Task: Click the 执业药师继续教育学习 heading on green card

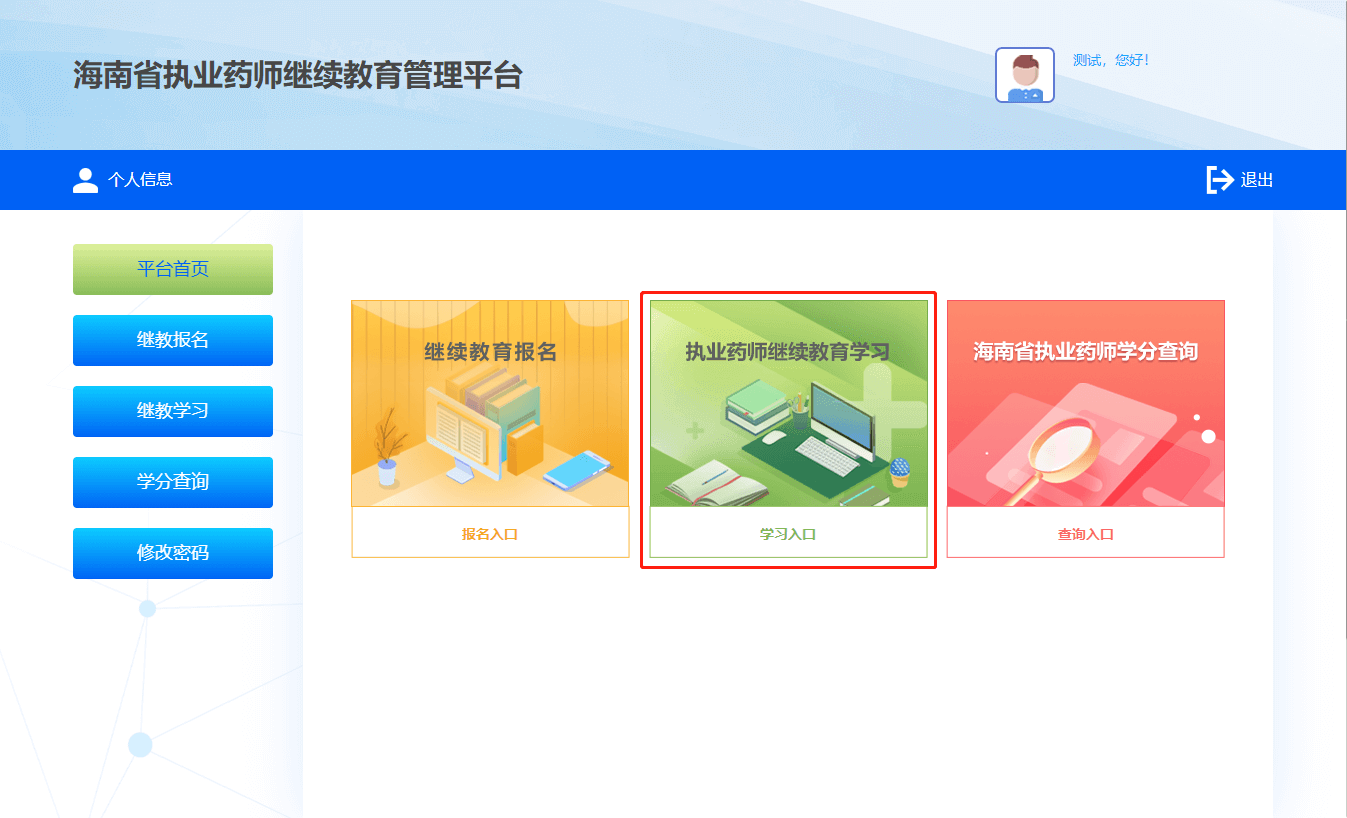Action: pyautogui.click(x=787, y=352)
